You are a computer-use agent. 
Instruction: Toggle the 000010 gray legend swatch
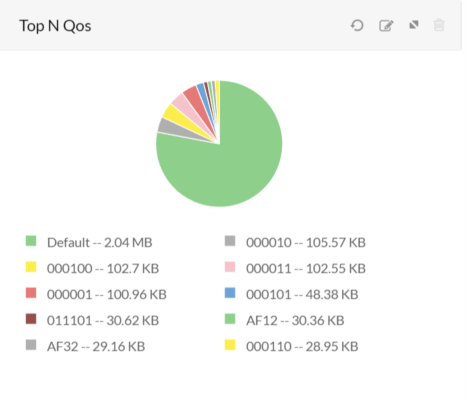click(230, 241)
